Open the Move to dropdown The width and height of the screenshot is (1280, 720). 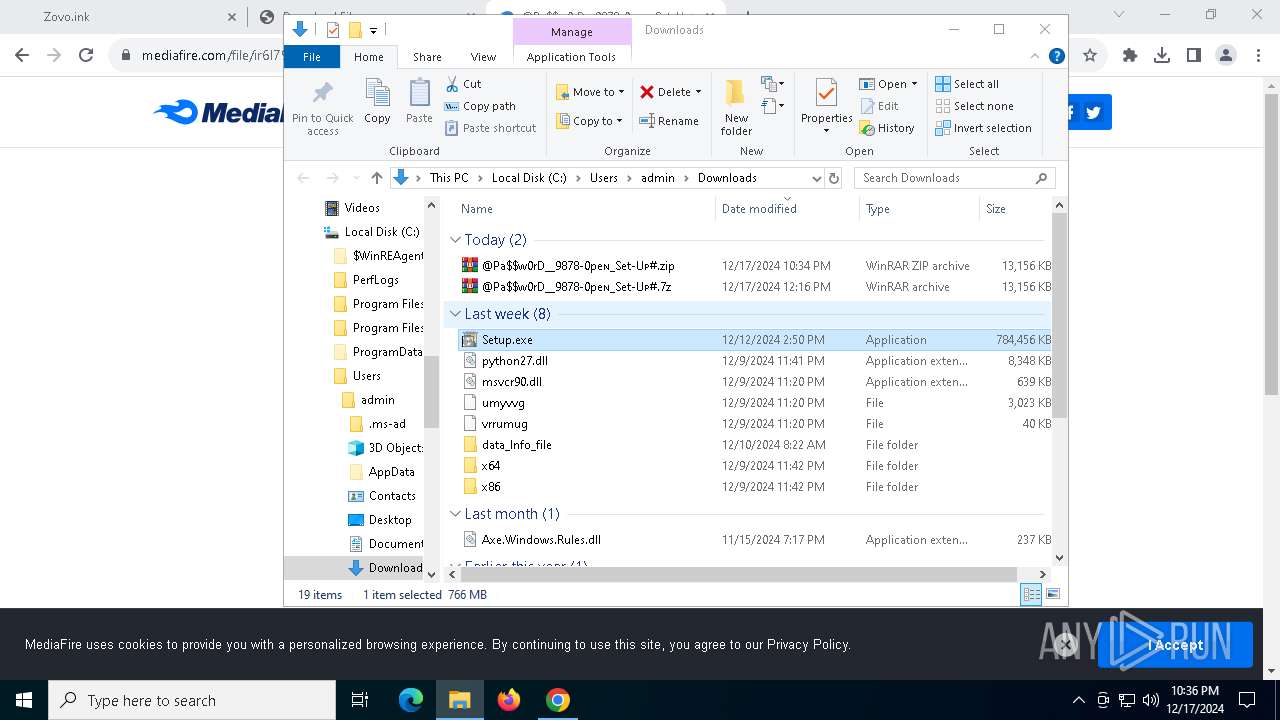click(x=590, y=92)
